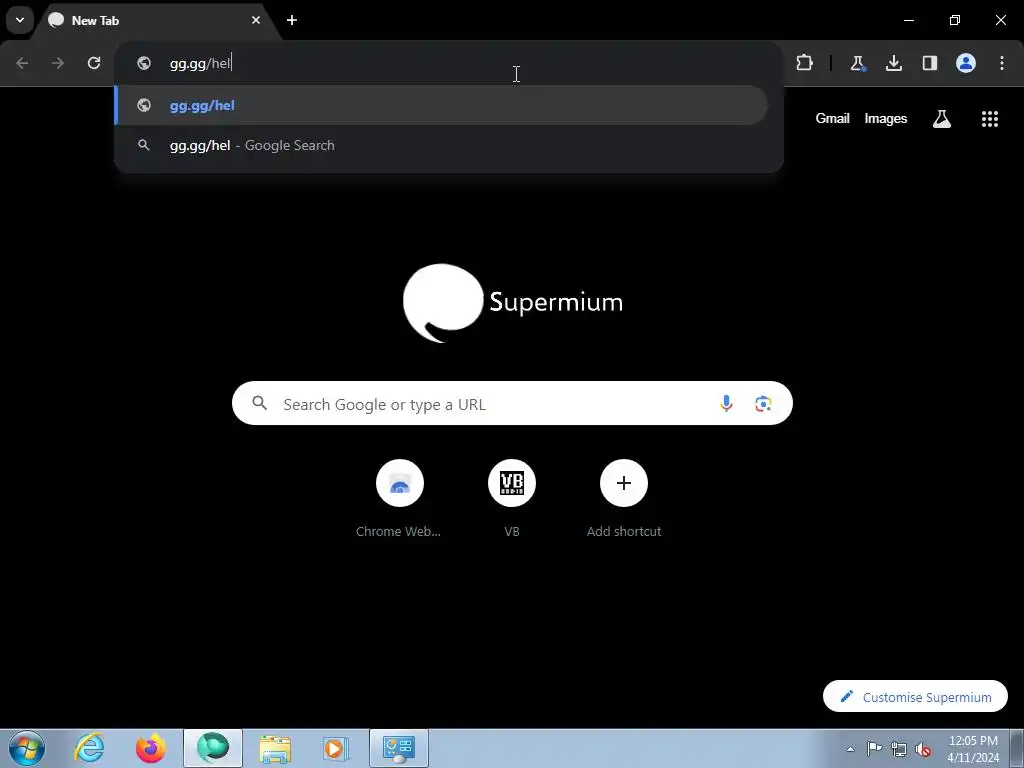Click Customise Supermium button
This screenshot has width=1024, height=768.
915,697
